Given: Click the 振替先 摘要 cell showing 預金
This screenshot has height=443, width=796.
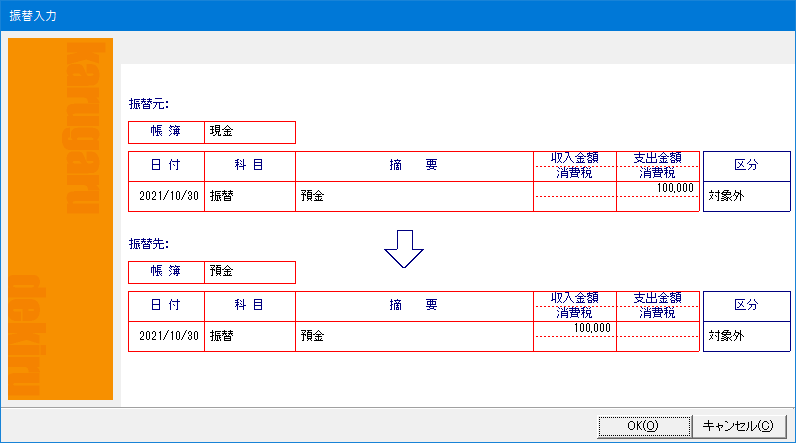Looking at the screenshot, I should 414,336.
